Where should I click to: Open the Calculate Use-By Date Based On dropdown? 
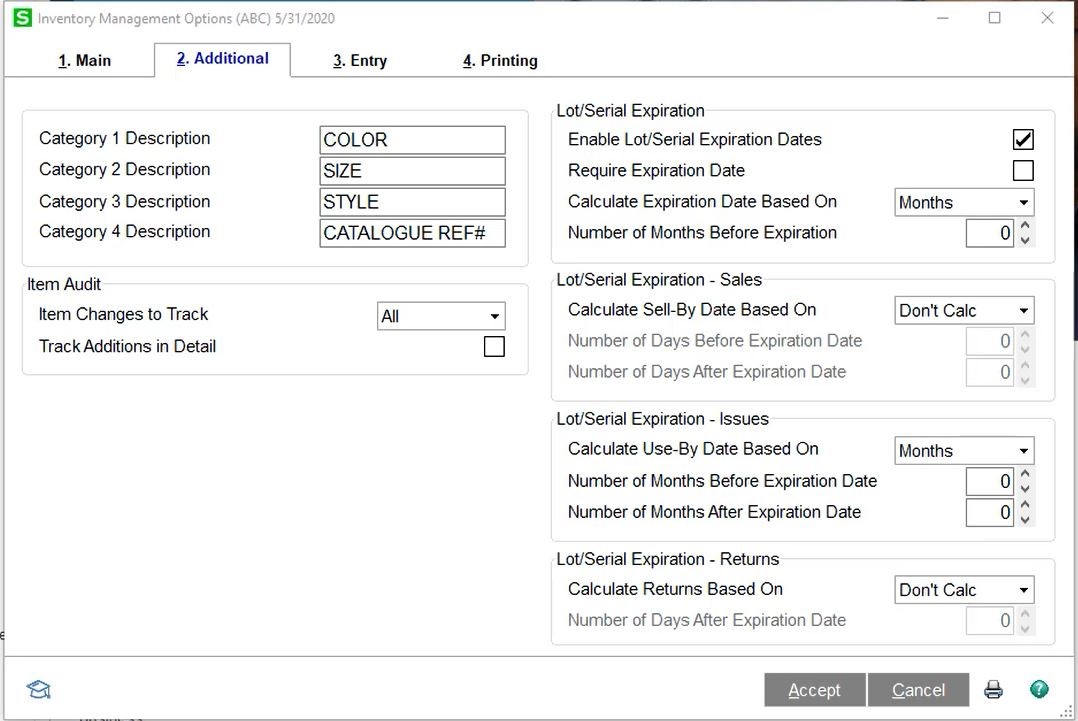pos(1024,450)
